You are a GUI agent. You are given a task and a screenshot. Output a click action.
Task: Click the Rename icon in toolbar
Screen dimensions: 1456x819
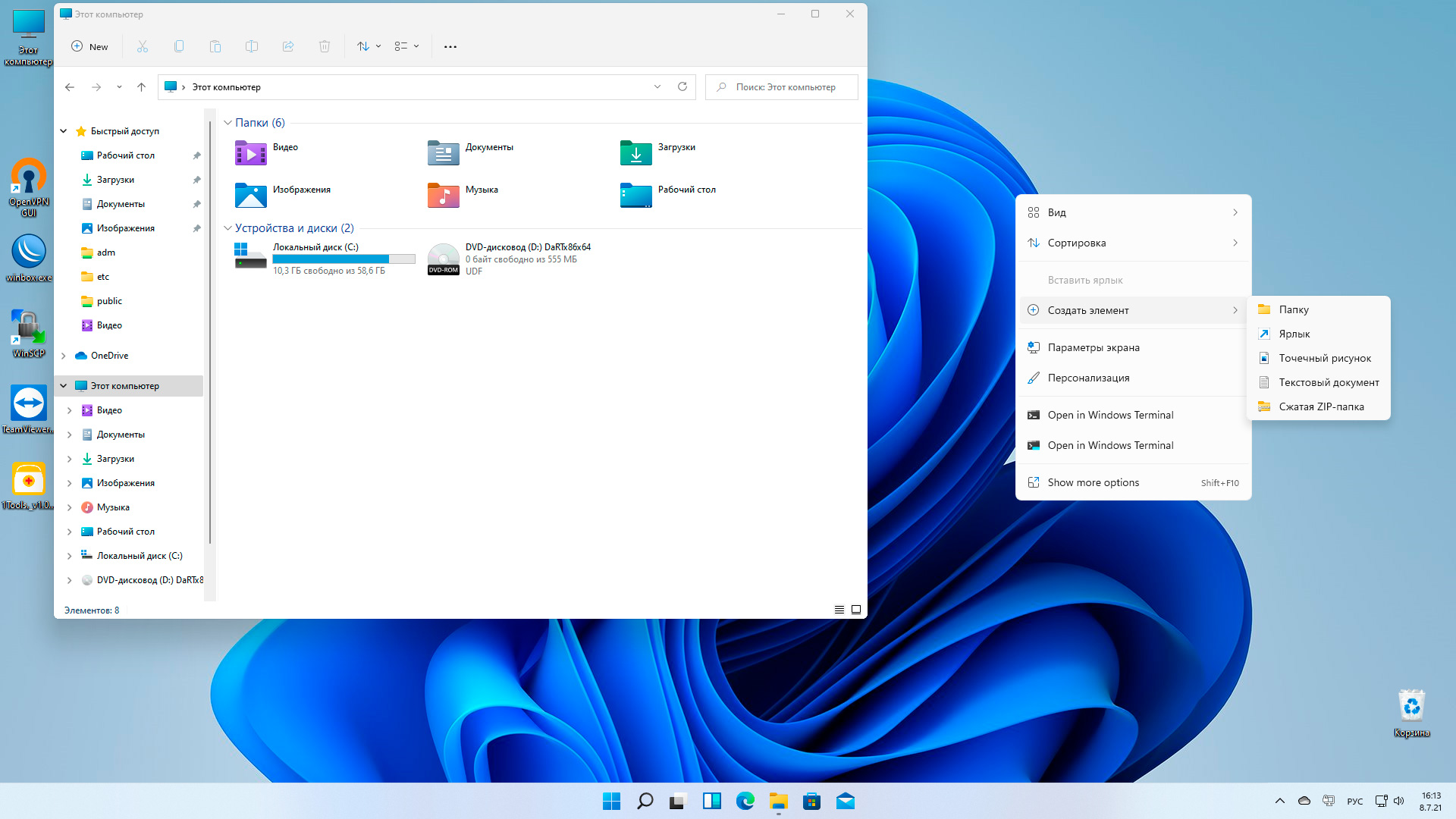[x=252, y=46]
